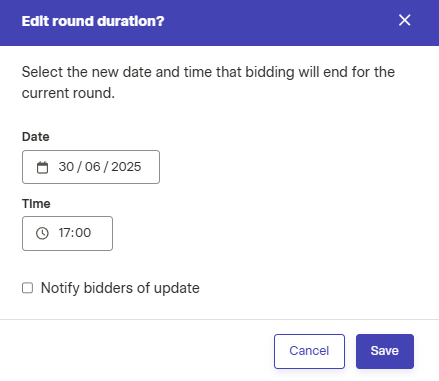This screenshot has width=439, height=381.
Task: Open the calendar picker icon
Action: point(42,167)
